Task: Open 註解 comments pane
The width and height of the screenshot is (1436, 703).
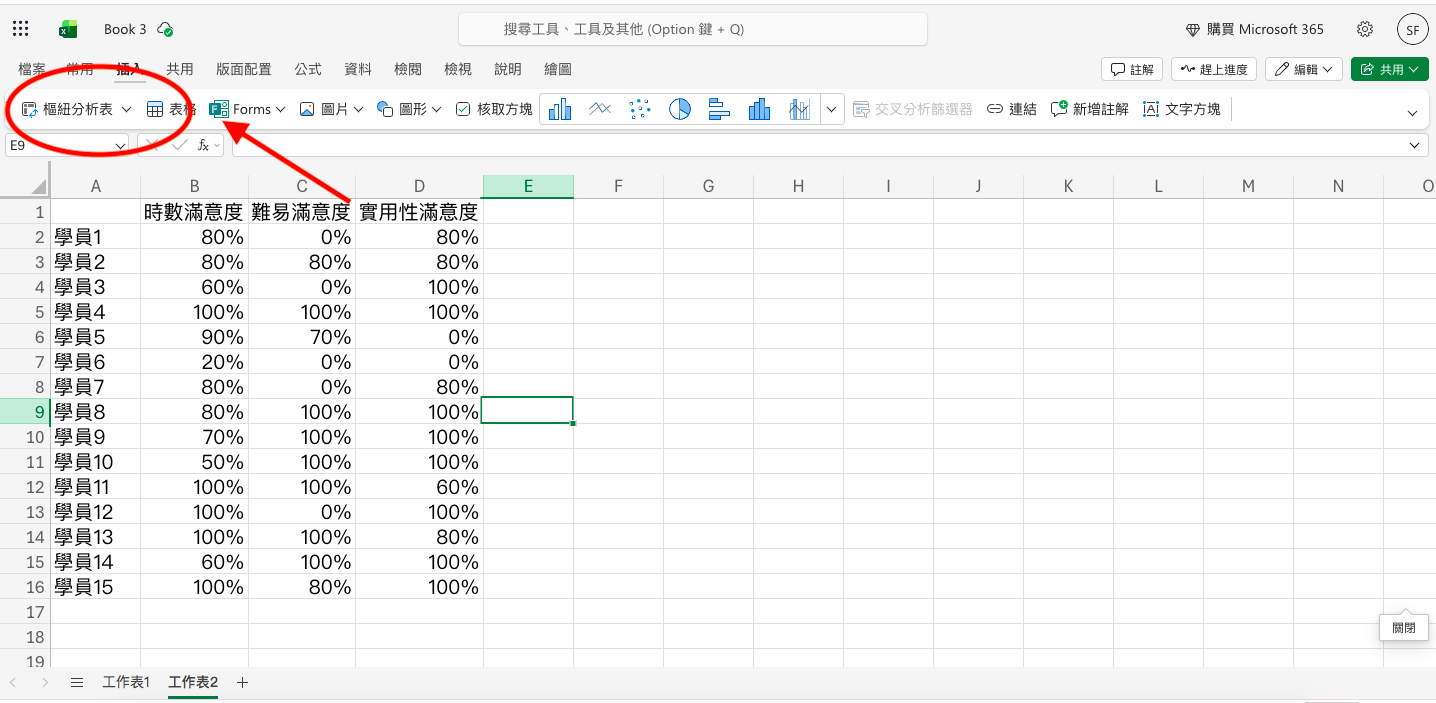Action: coord(1131,69)
